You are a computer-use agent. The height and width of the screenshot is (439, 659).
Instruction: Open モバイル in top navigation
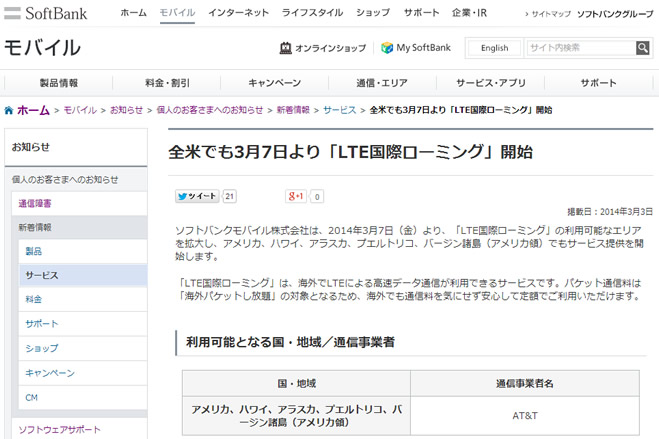point(177,13)
